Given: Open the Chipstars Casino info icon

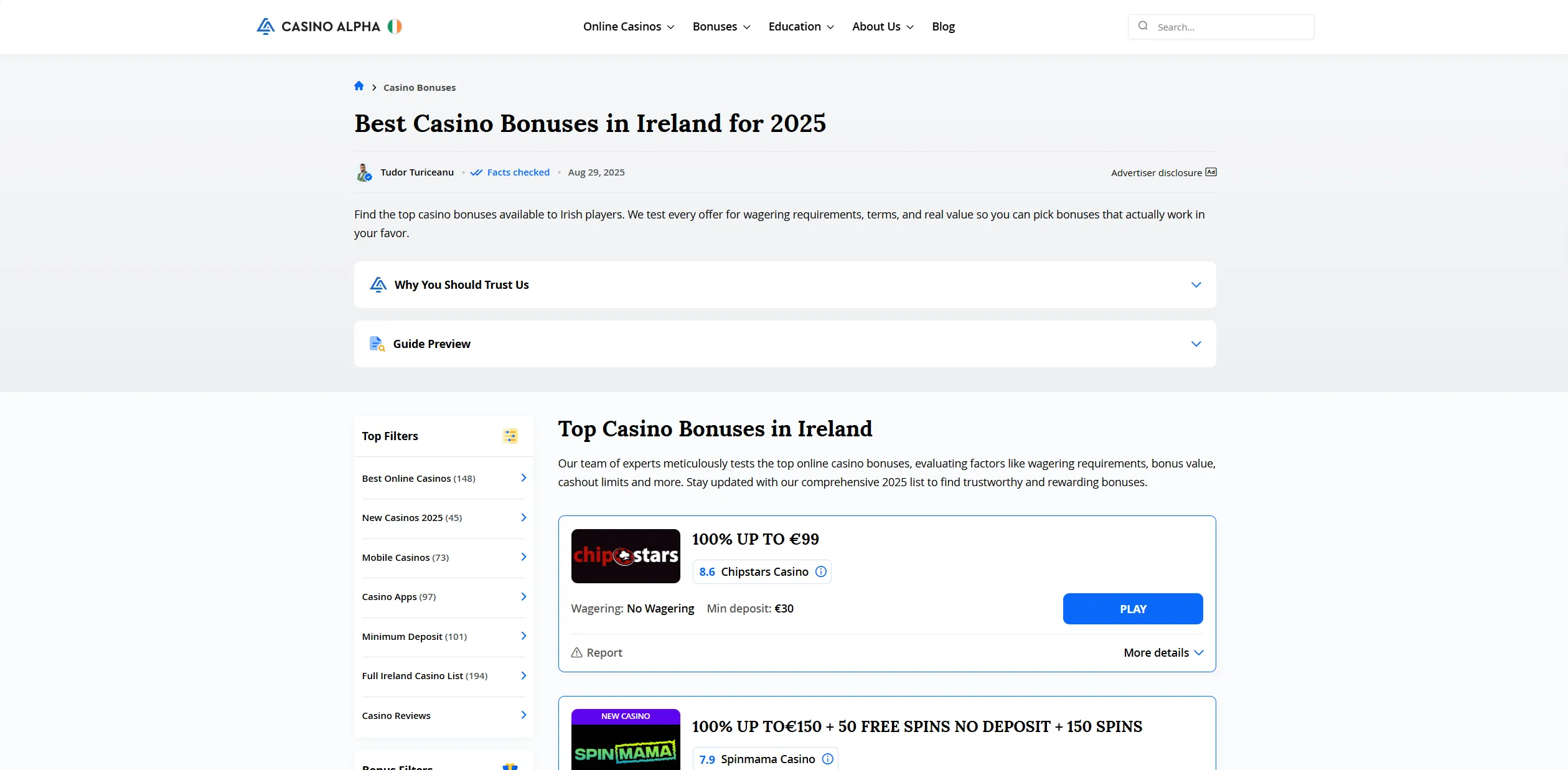Looking at the screenshot, I should click(821, 571).
